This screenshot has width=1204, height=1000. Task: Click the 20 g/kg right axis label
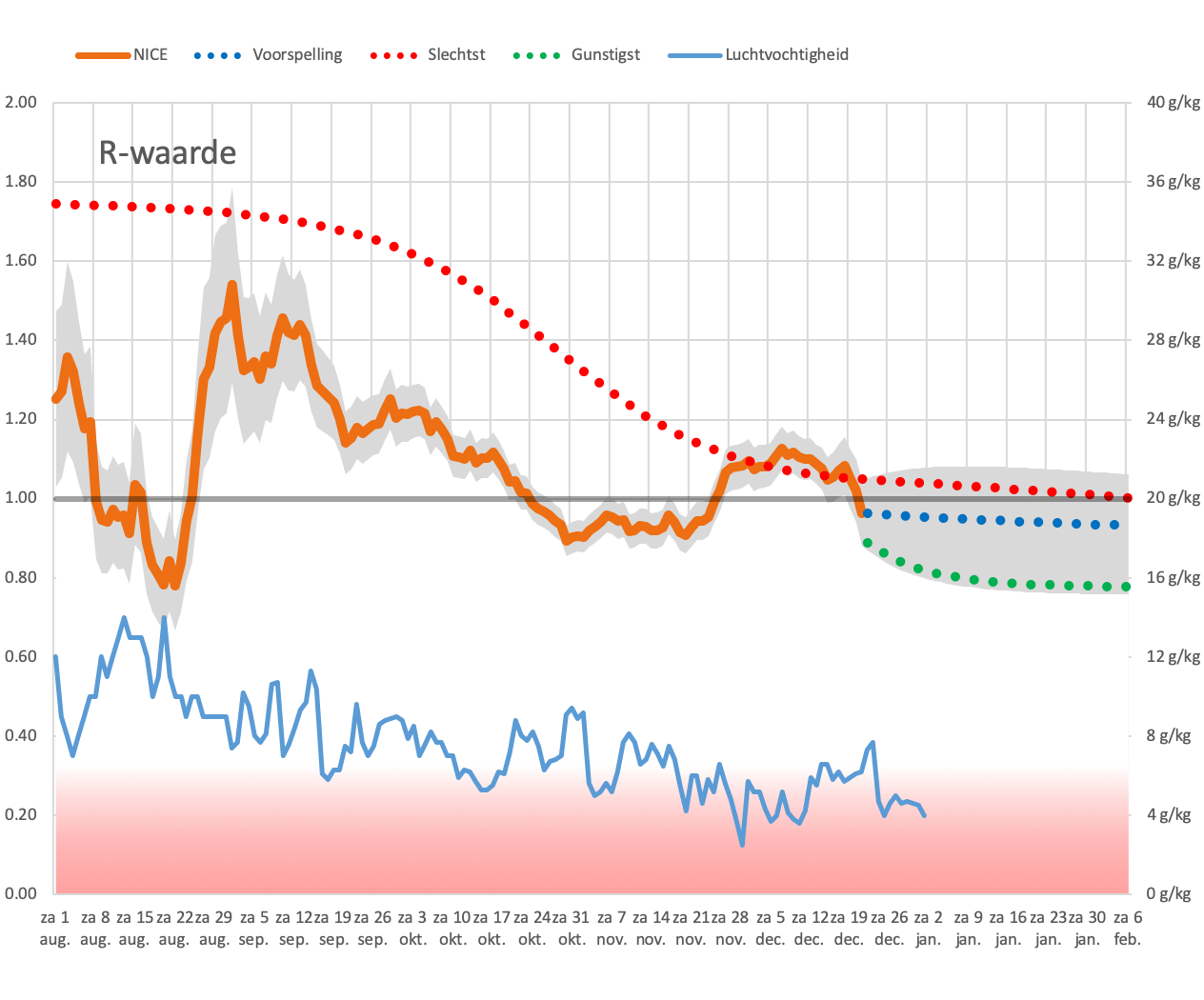(1174, 498)
